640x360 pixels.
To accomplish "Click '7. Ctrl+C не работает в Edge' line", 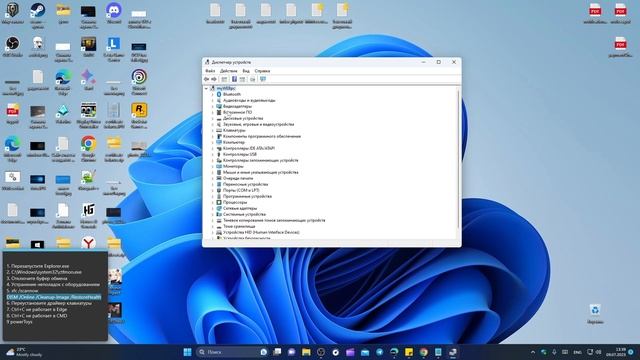I will tap(37, 309).
